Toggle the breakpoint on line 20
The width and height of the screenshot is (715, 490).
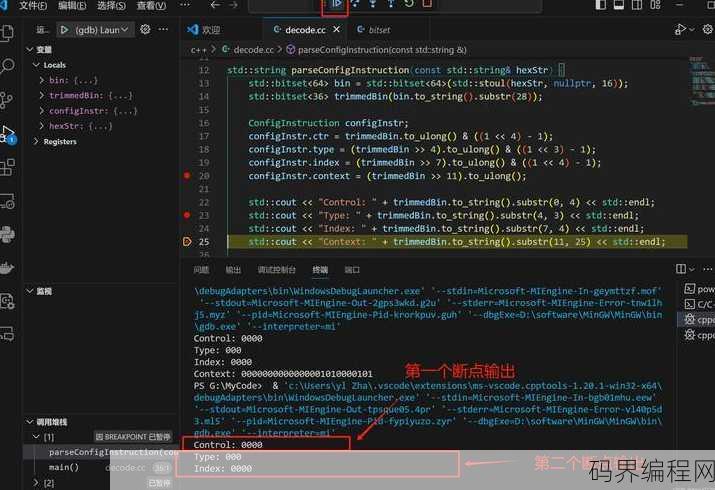click(x=187, y=175)
